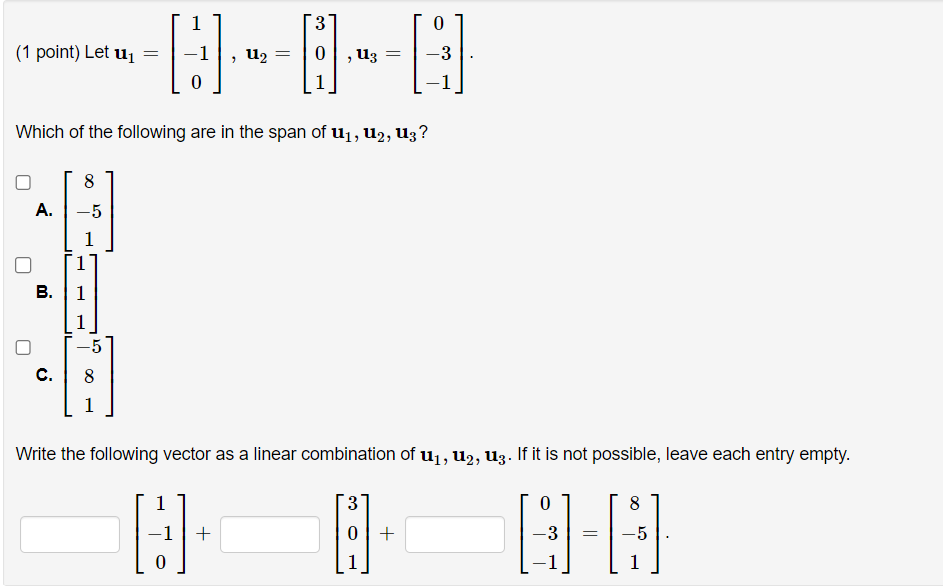Click the vector u3 in the problem statement
943x587 pixels.
(437, 54)
